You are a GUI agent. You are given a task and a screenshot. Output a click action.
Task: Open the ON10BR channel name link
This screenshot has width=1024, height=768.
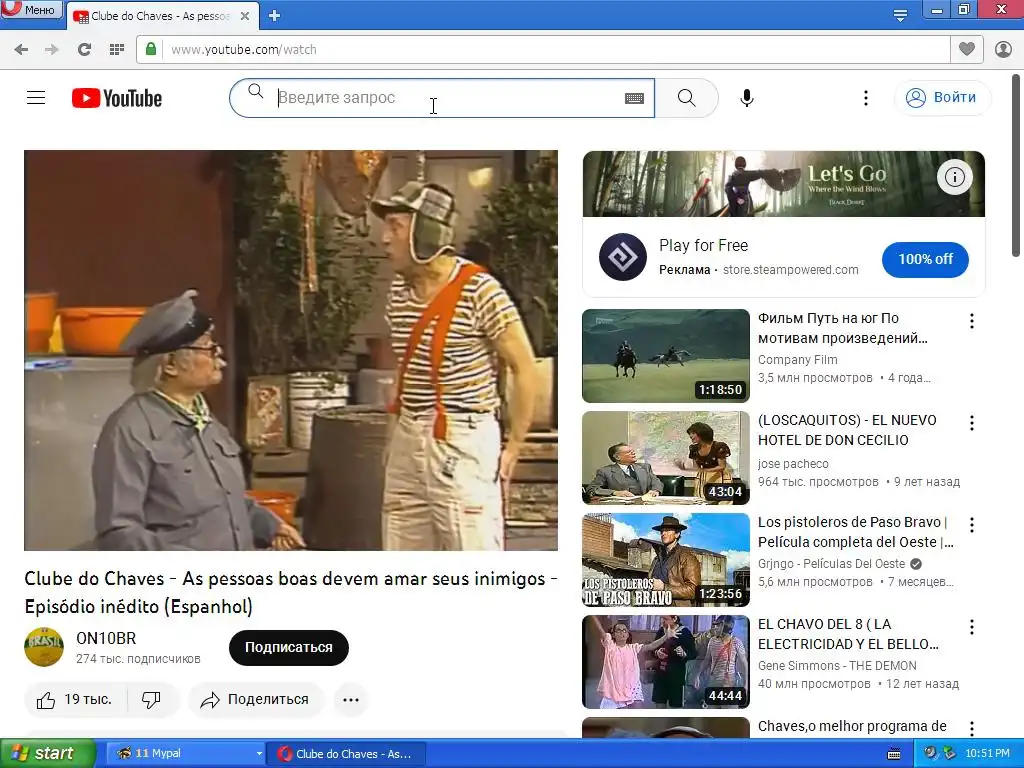[106, 638]
